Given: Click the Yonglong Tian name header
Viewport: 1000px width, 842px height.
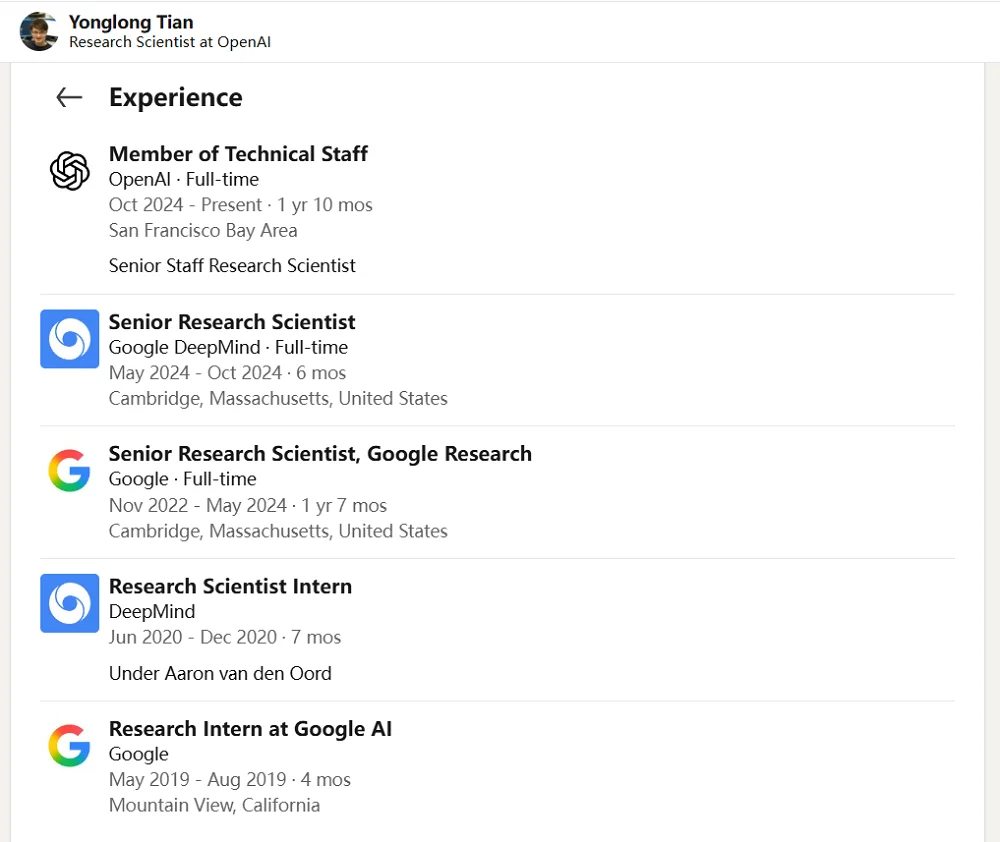Looking at the screenshot, I should point(131,22).
